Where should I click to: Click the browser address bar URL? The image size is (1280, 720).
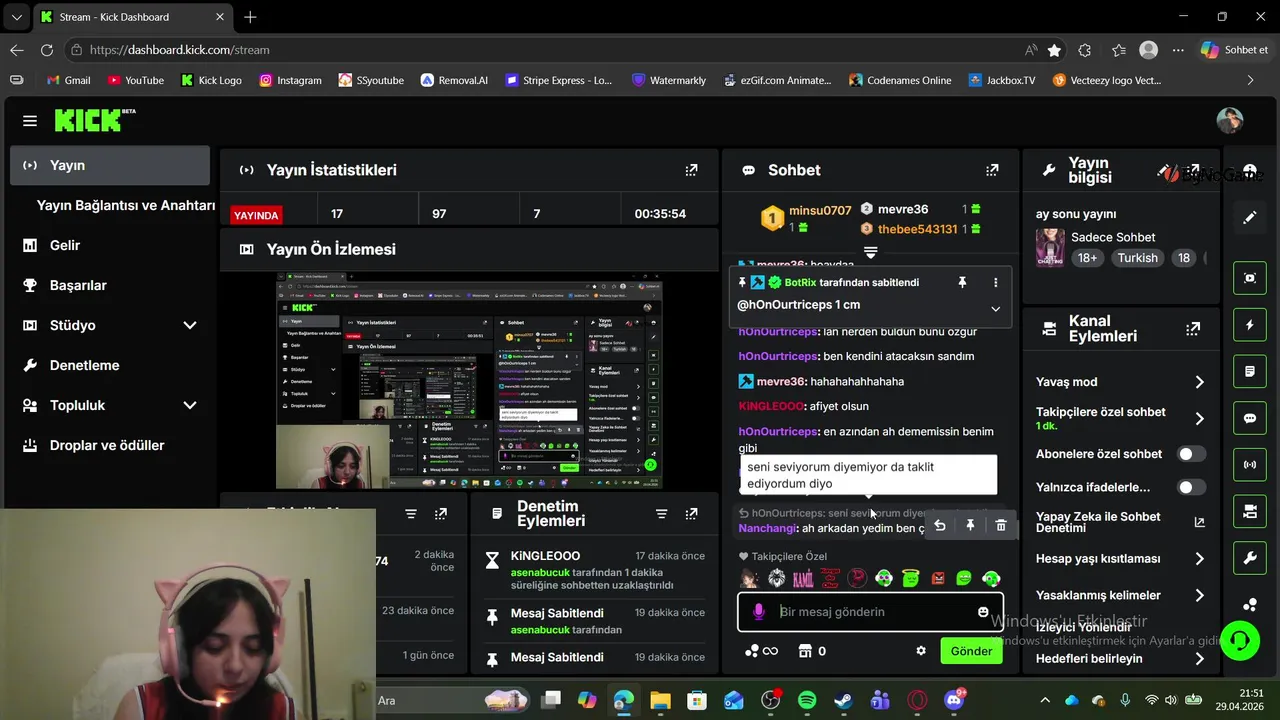pos(179,50)
